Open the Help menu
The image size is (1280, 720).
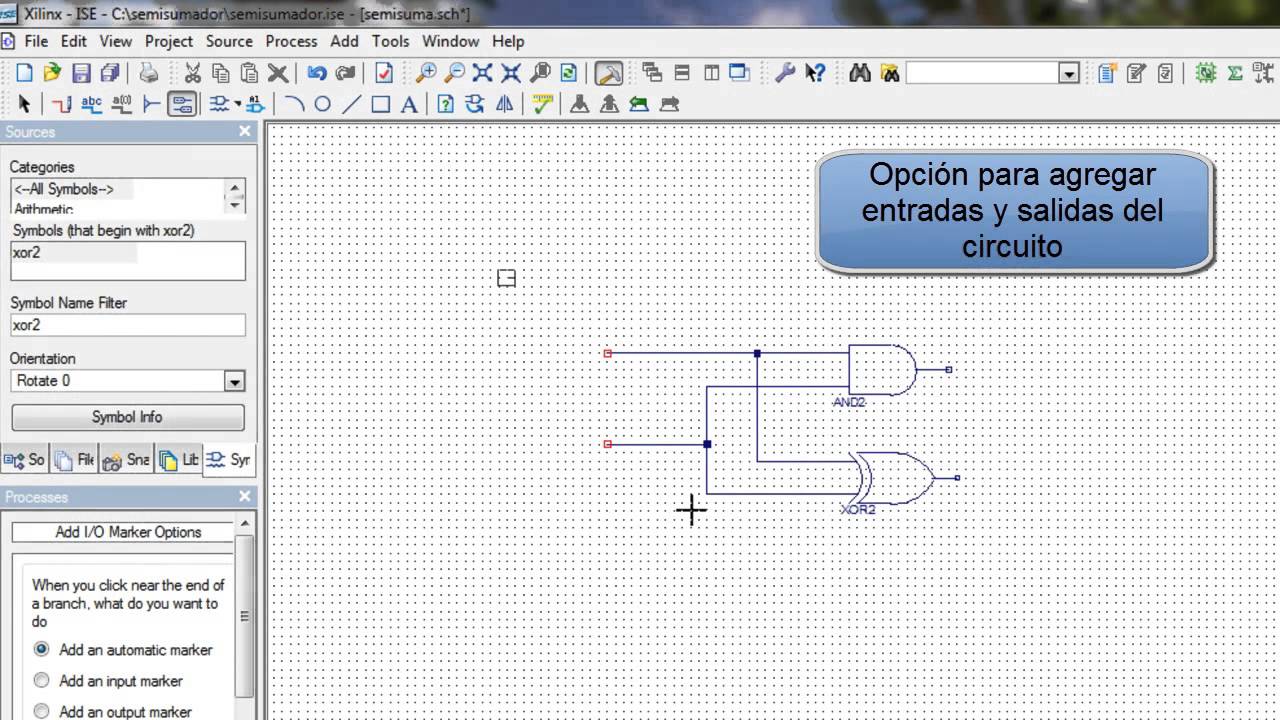click(508, 41)
